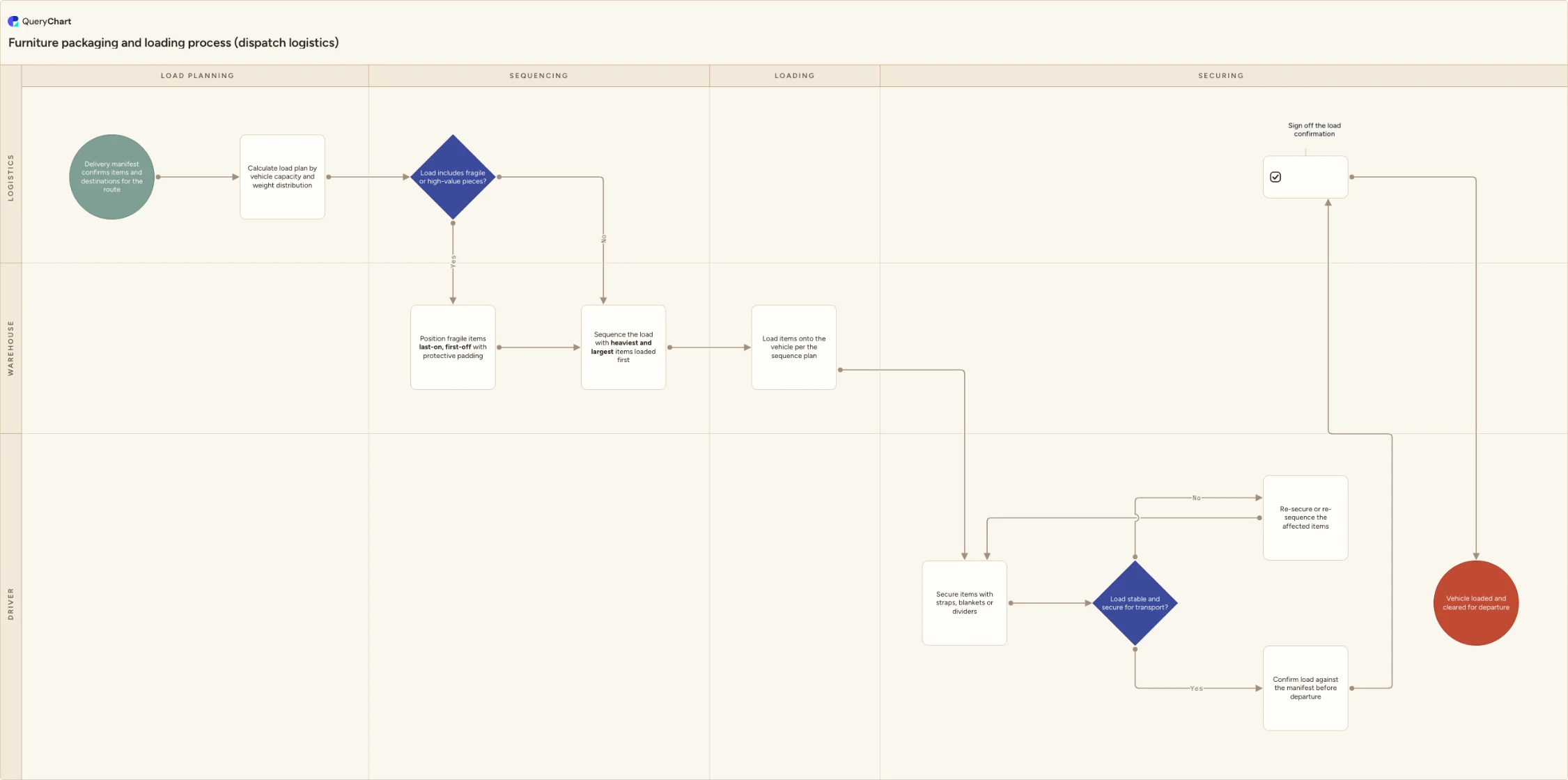
Task: Click the DRIVER lane label
Action: [10, 604]
